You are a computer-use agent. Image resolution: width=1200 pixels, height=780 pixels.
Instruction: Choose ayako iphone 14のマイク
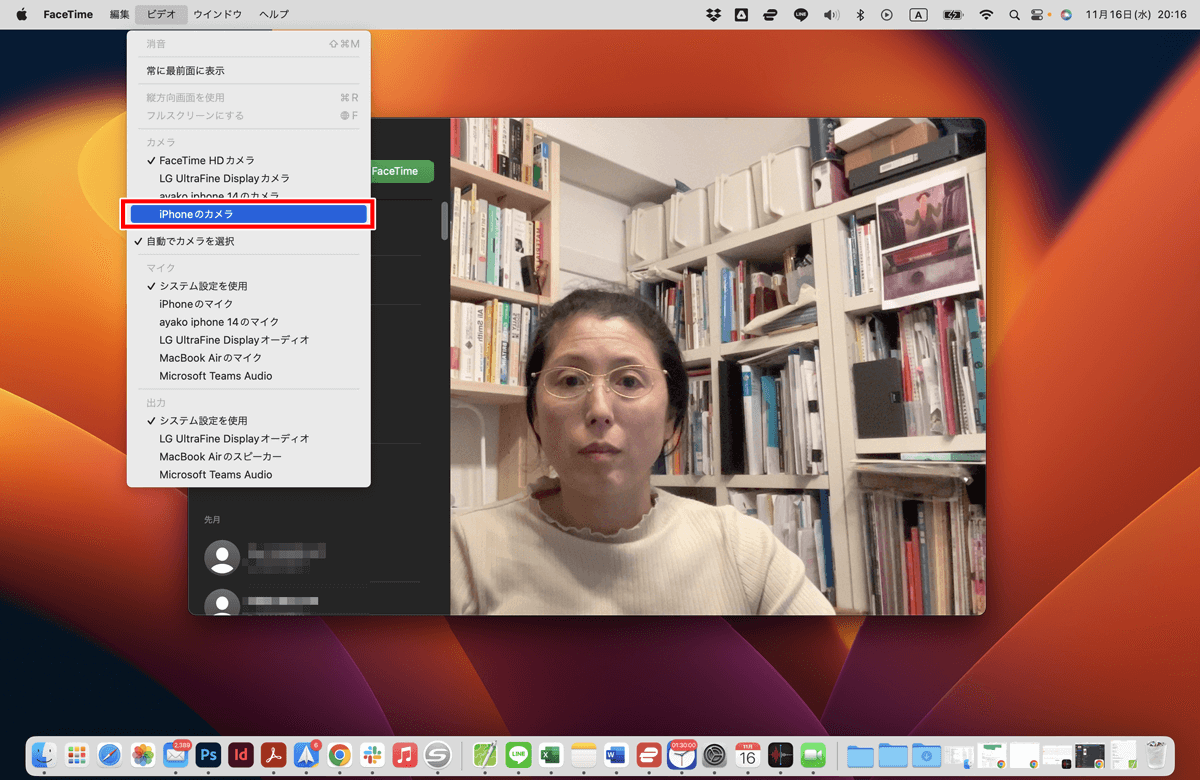248,322
